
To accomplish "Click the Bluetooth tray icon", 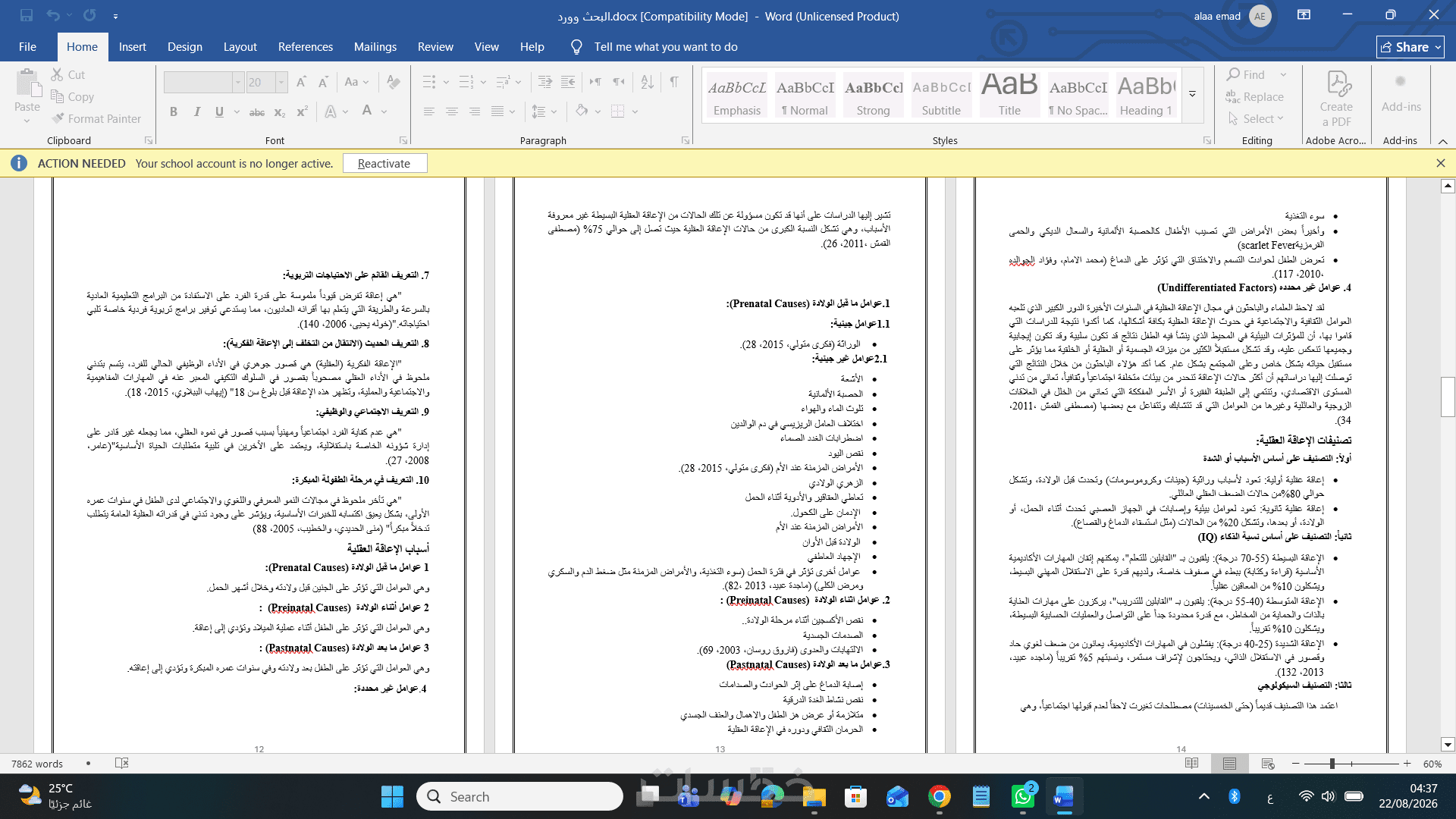I will (x=1234, y=796).
